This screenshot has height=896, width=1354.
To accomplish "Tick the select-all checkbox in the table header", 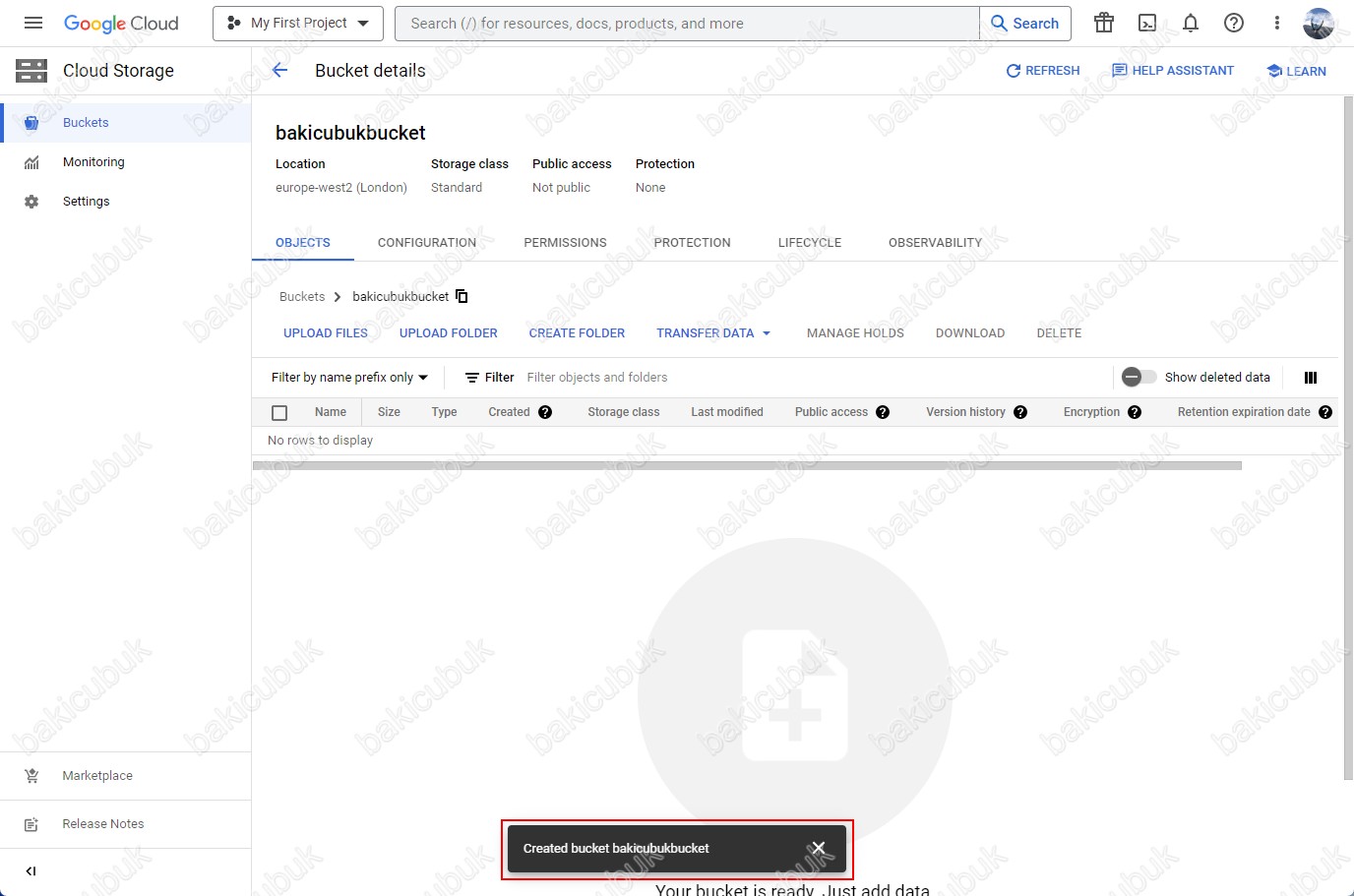I will point(279,413).
